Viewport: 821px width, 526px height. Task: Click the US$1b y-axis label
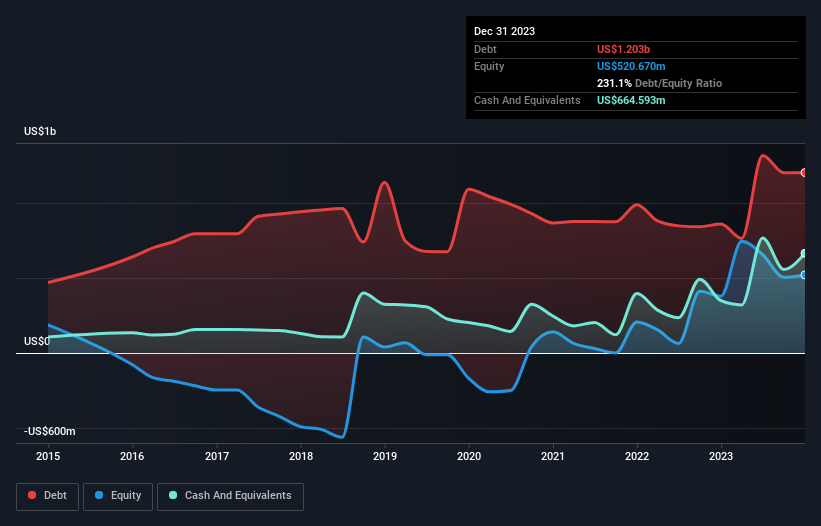(40, 131)
